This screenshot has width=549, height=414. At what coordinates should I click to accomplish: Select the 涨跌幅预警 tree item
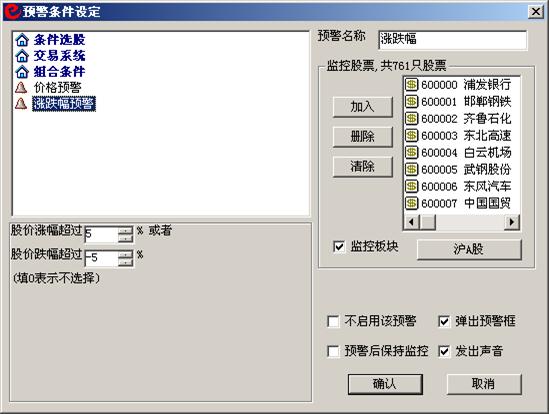(x=64, y=104)
